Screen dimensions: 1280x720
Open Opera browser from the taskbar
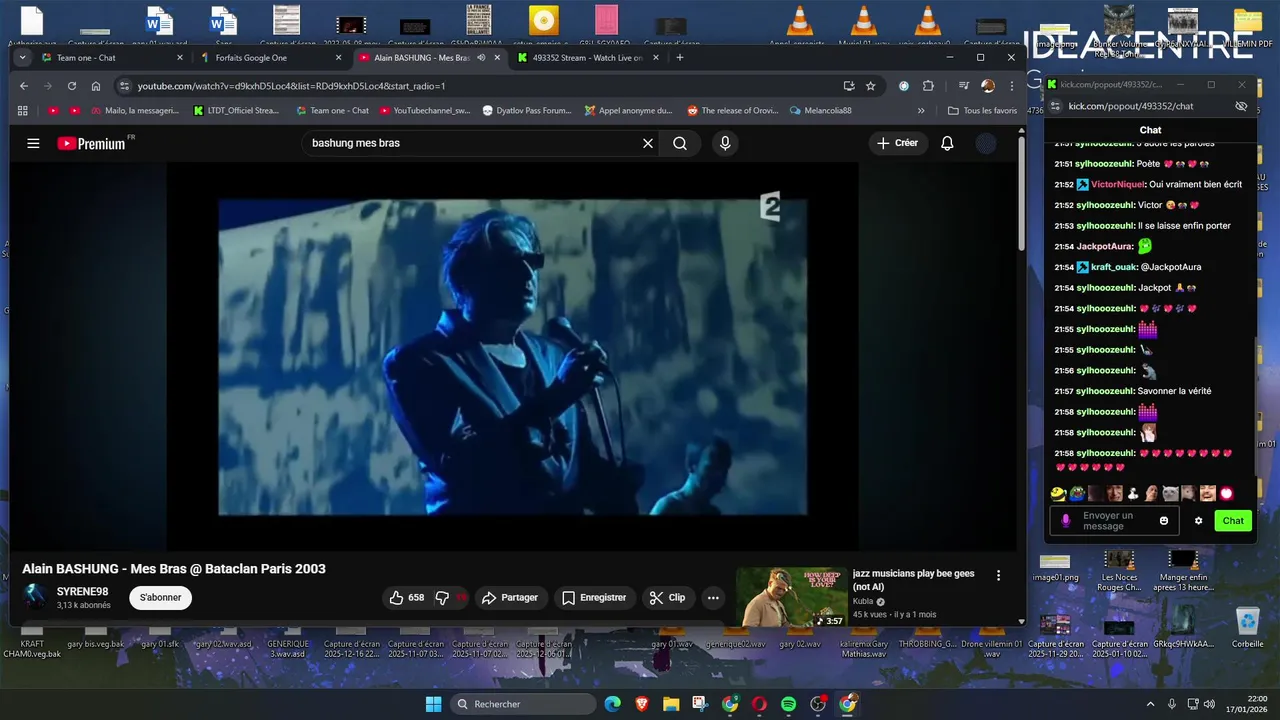759,704
